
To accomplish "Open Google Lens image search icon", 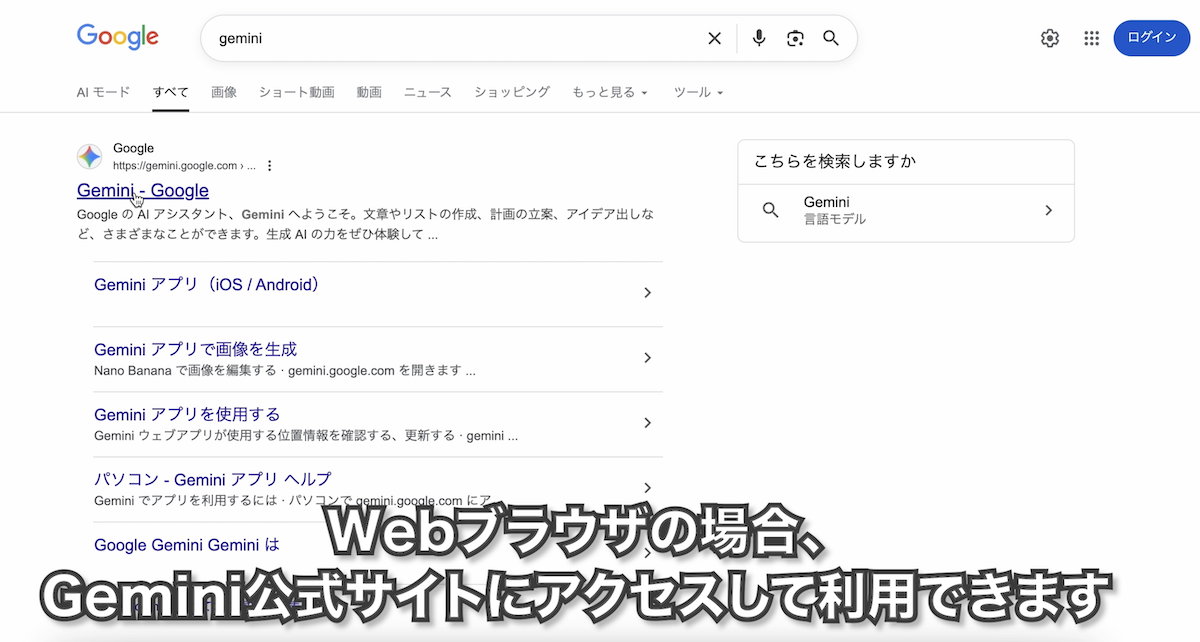I will [795, 38].
